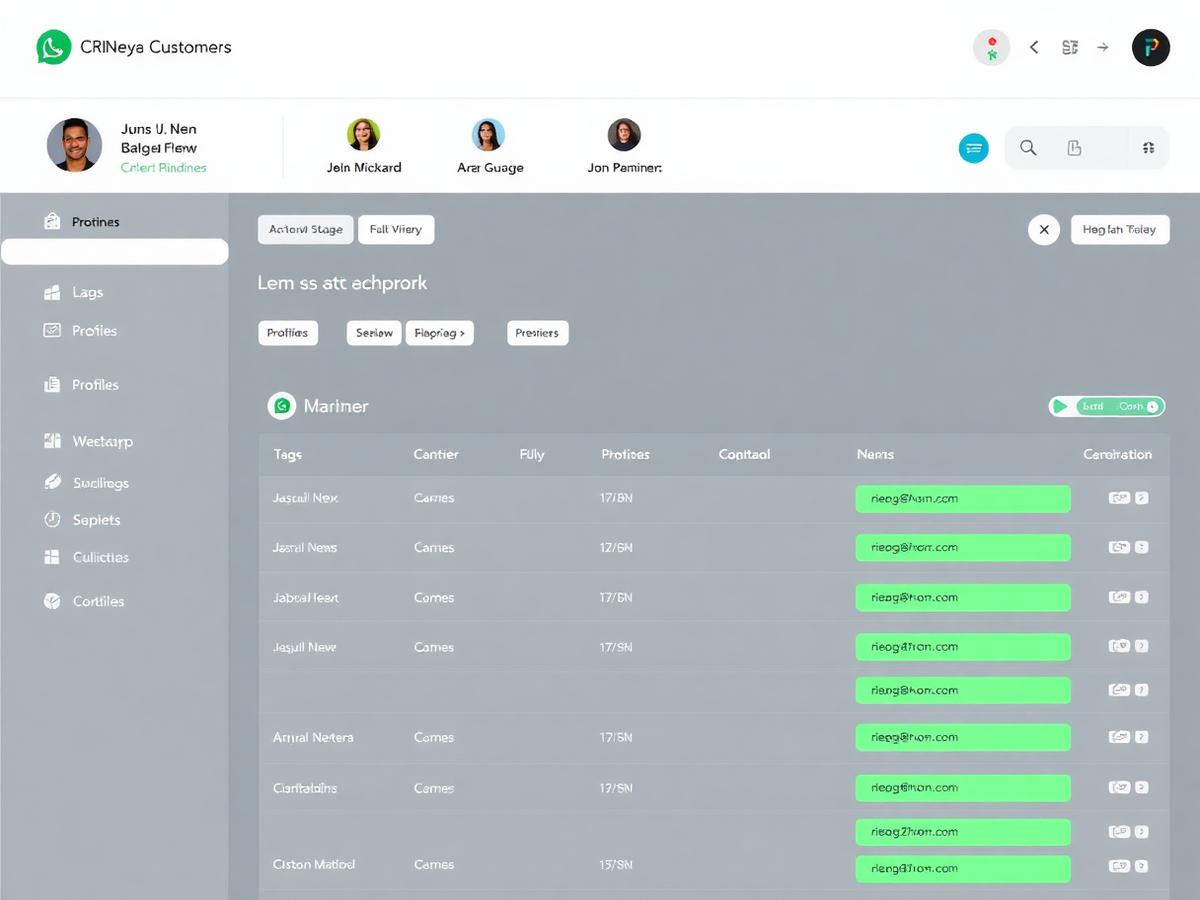Image resolution: width=1200 pixels, height=900 pixels.
Task: Open Culictias in the sidebar
Action: point(100,557)
